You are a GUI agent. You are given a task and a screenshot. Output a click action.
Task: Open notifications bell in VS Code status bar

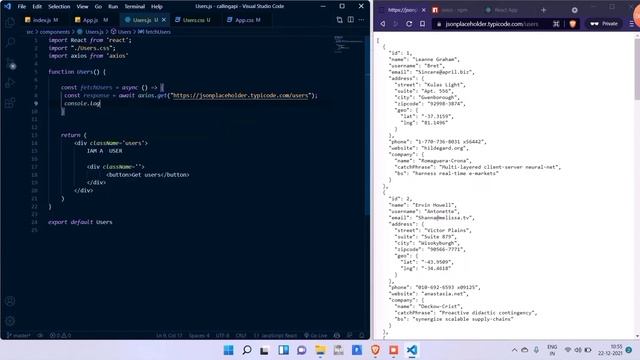click(x=362, y=336)
